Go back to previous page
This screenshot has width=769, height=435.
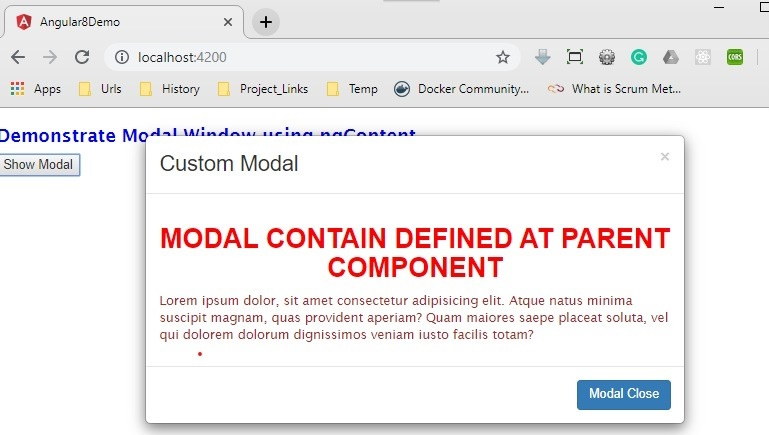[18, 57]
